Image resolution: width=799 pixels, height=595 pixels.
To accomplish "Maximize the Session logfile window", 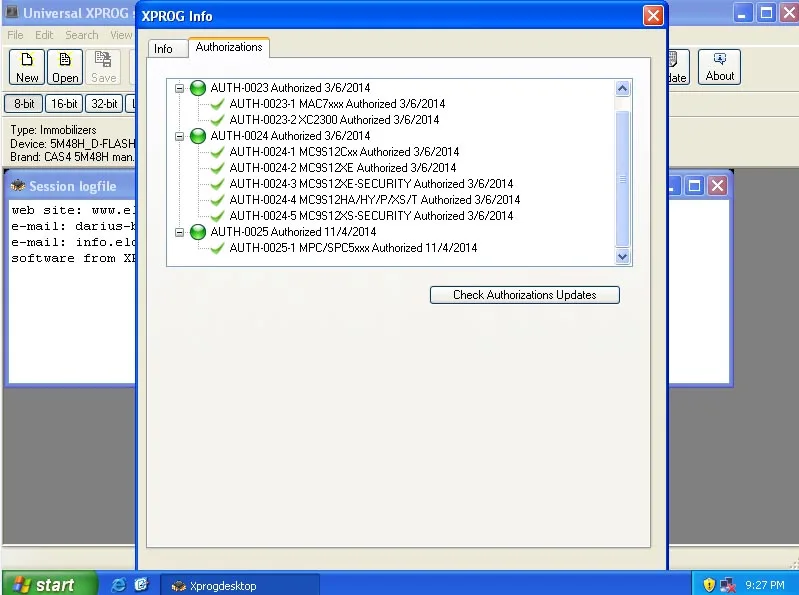I will (x=695, y=185).
